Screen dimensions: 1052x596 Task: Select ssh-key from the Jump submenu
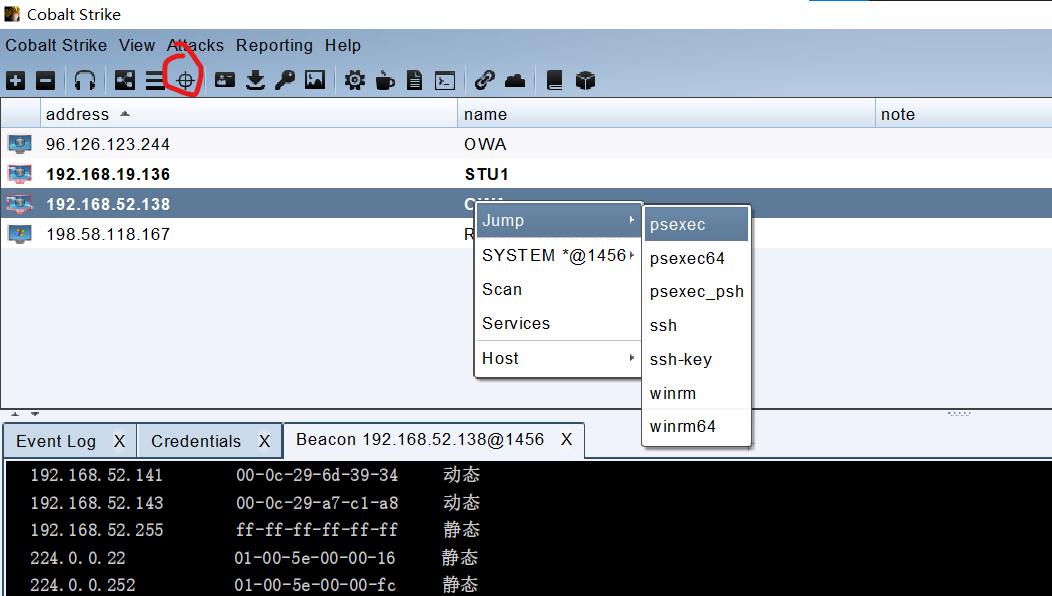click(x=696, y=359)
